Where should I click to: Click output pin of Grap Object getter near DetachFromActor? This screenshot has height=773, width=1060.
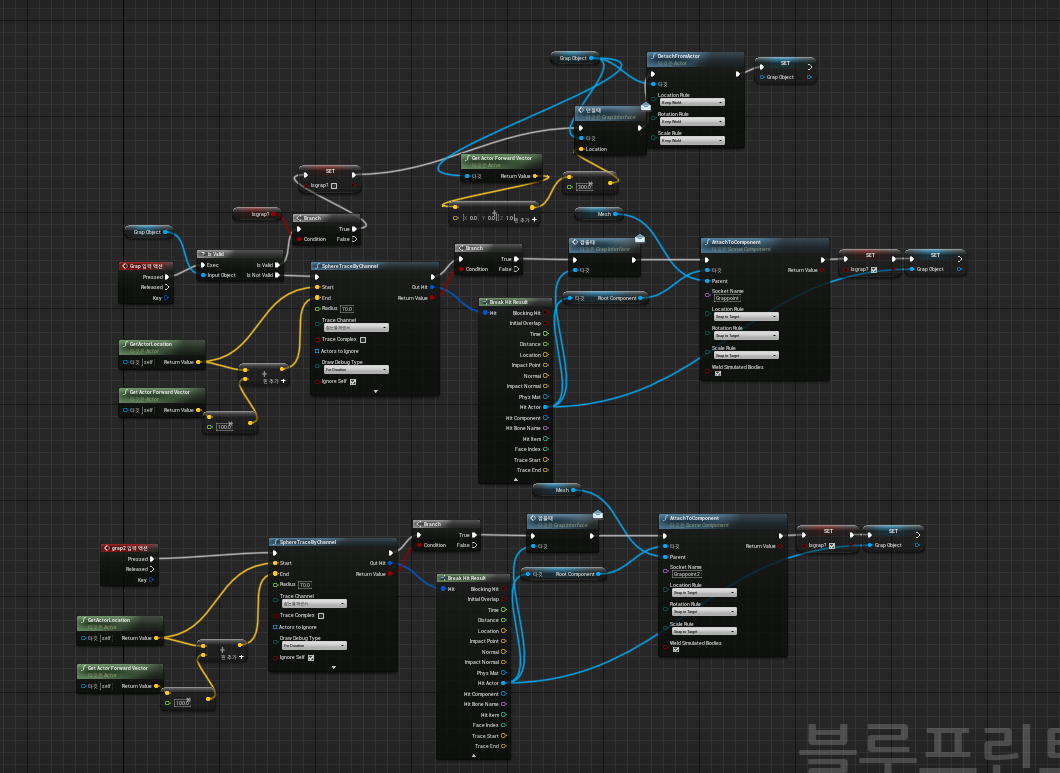click(x=592, y=58)
